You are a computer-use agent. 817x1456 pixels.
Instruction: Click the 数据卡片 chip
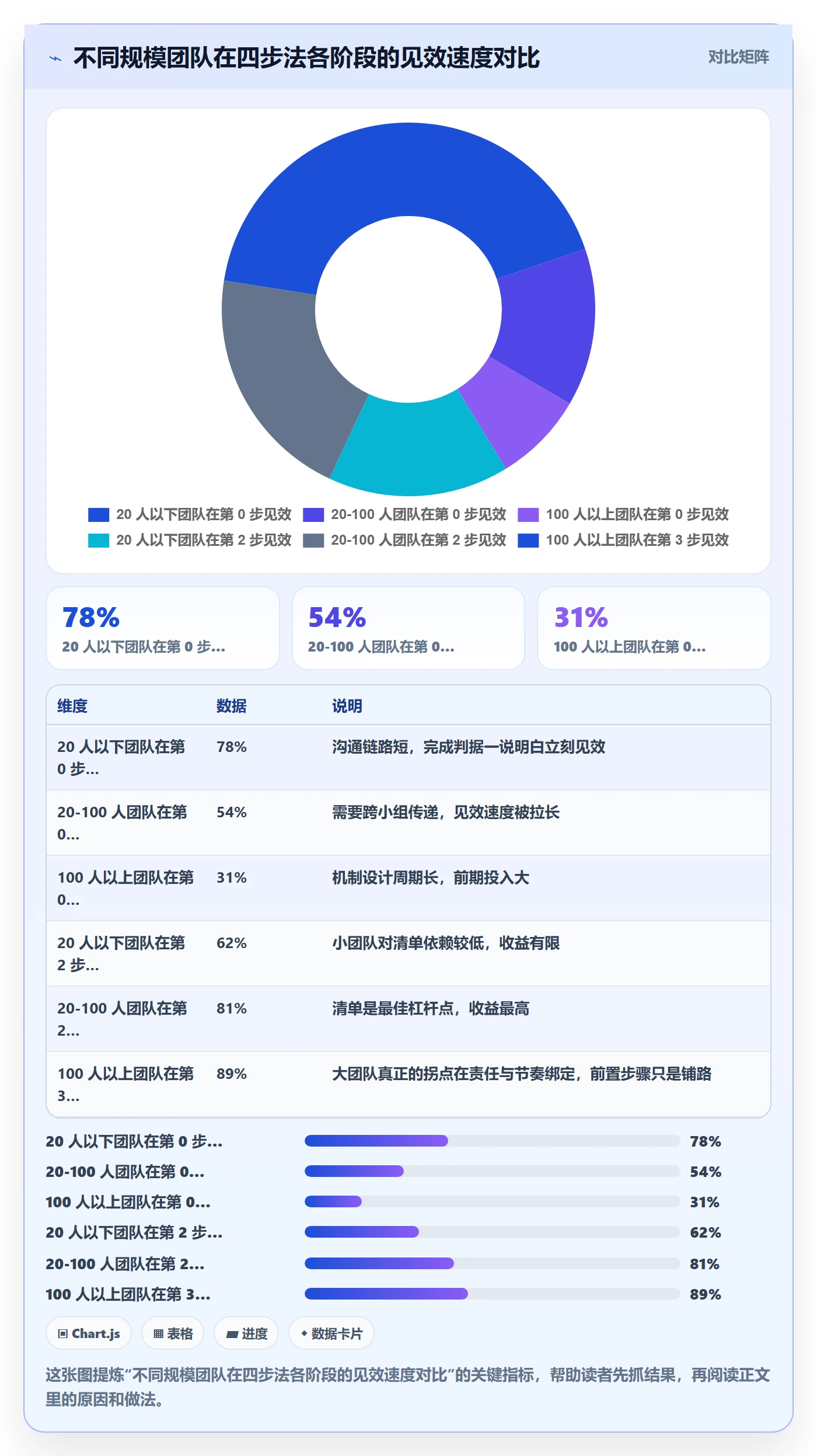pos(331,1333)
